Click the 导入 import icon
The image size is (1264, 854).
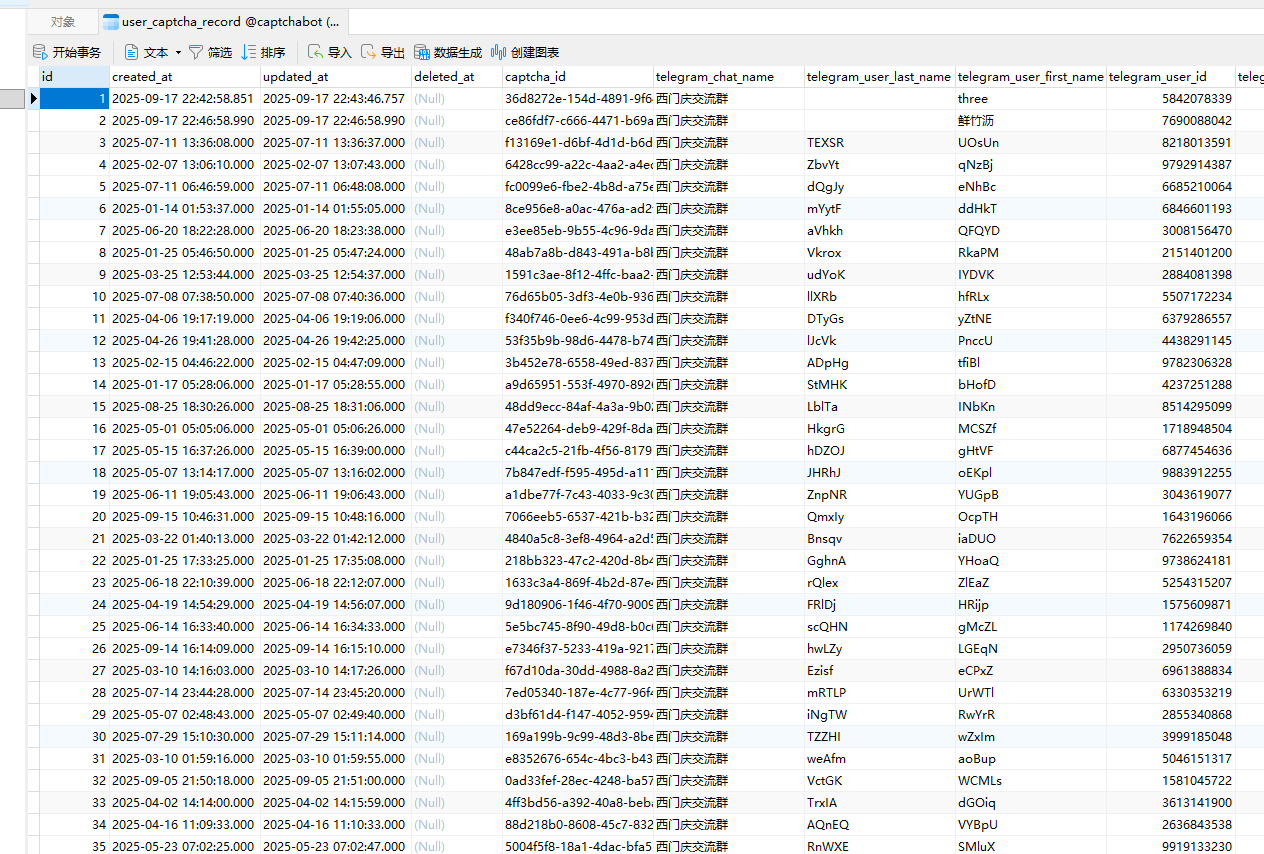(x=315, y=52)
